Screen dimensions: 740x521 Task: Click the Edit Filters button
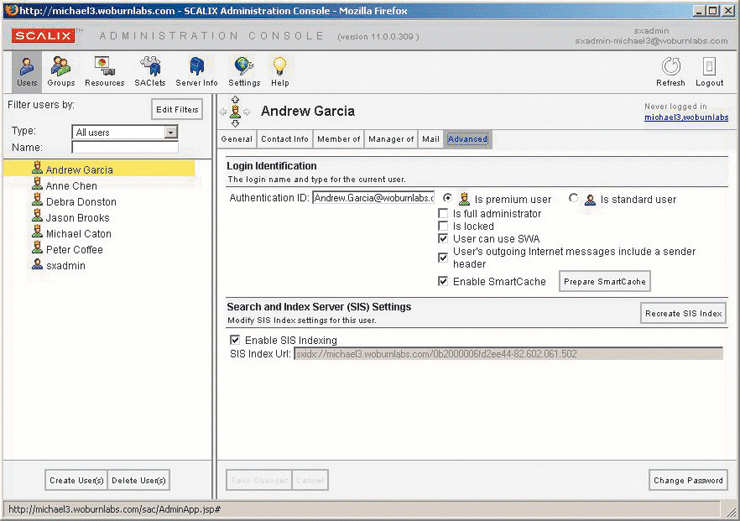coord(177,109)
